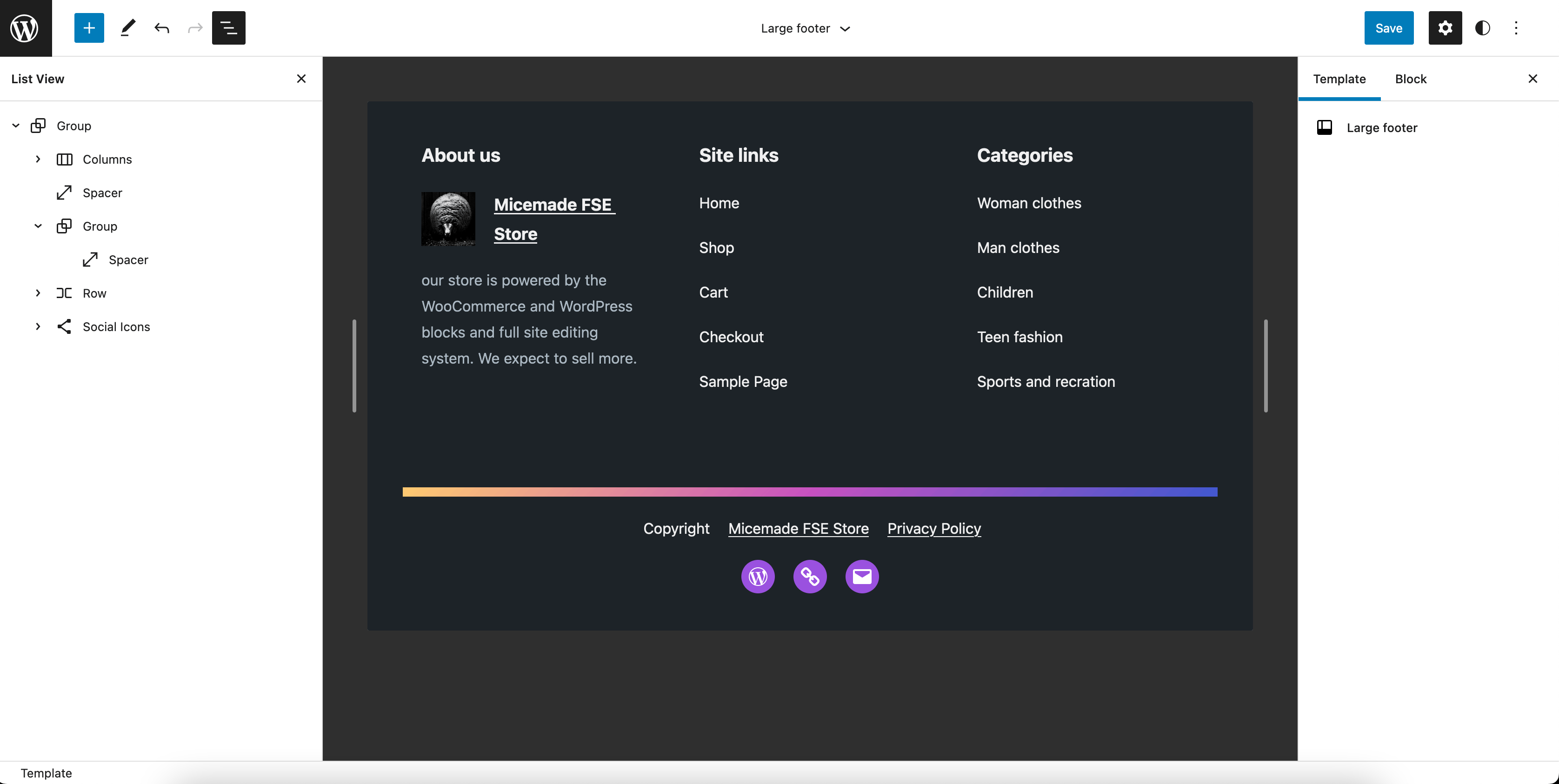This screenshot has width=1559, height=784.
Task: Collapse the top-level Group block
Action: pos(16,126)
